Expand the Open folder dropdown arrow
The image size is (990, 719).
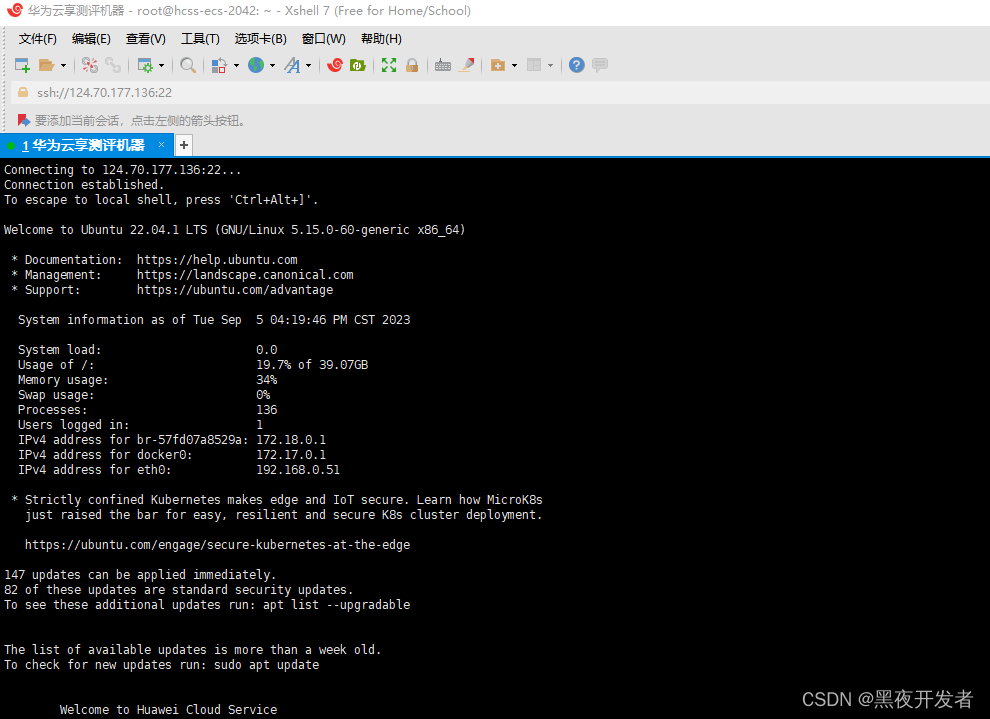click(x=63, y=65)
